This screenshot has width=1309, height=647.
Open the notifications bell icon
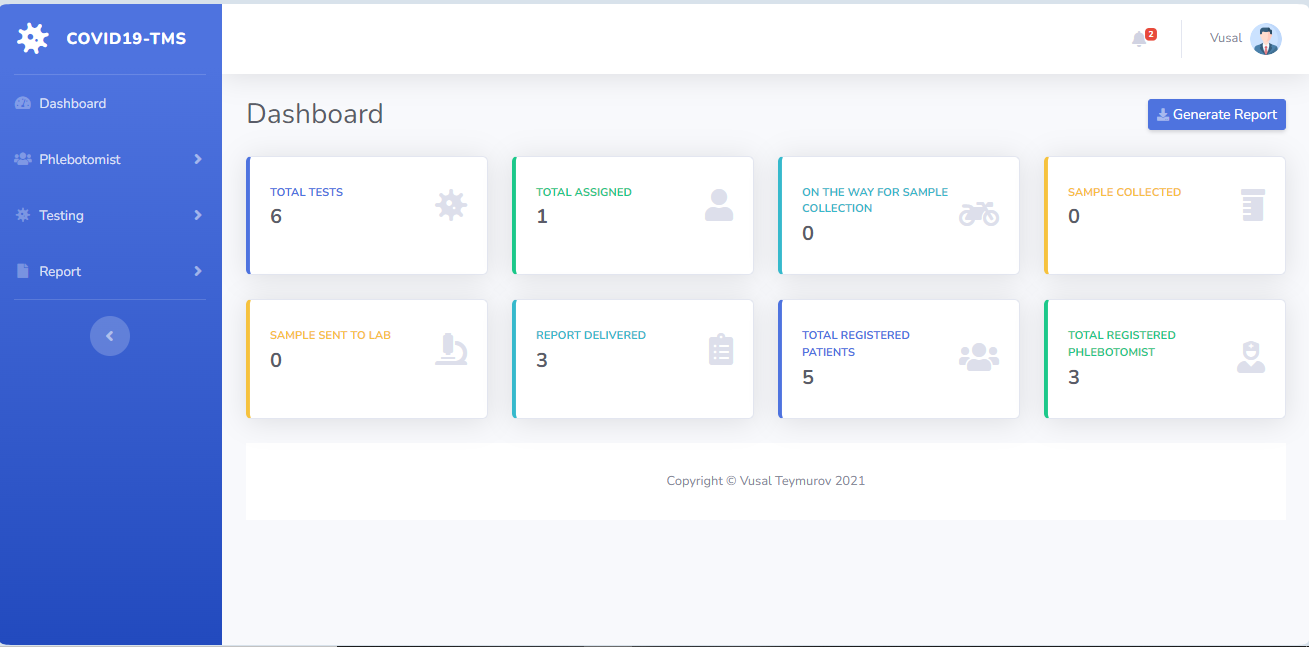[1139, 39]
